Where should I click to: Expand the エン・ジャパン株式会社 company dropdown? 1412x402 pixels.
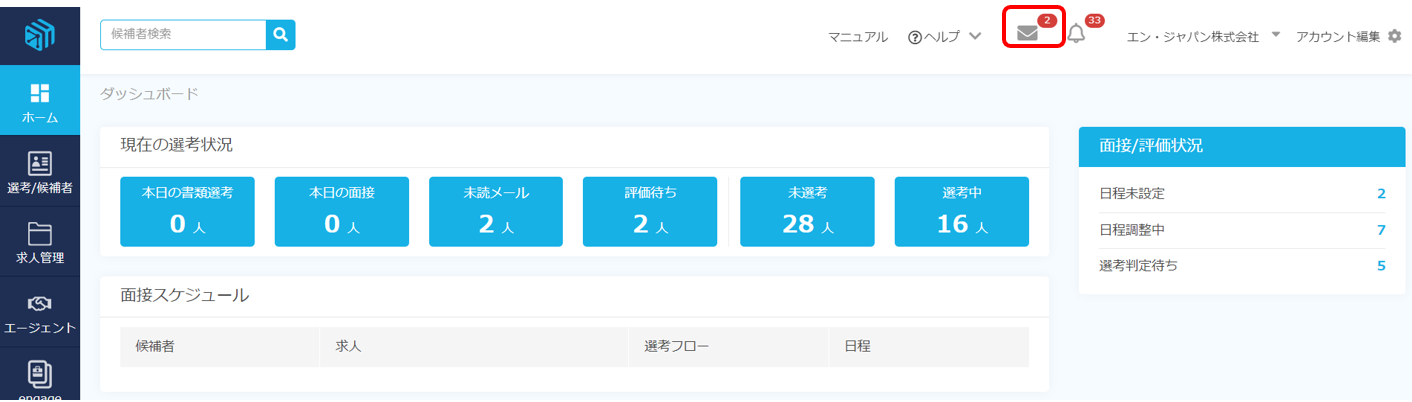coord(1203,36)
